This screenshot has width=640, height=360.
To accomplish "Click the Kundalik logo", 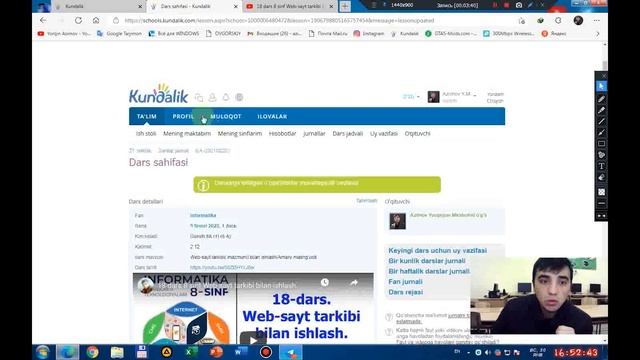I will (x=158, y=94).
